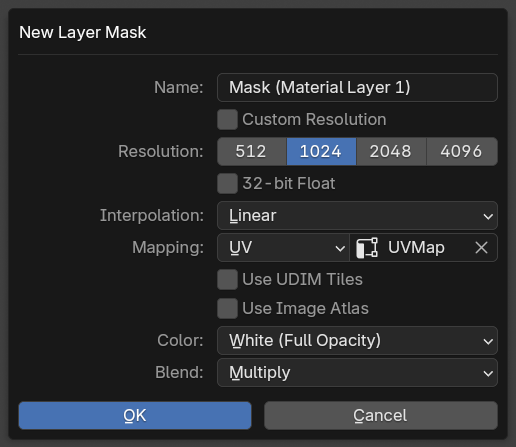
Task: Select the 1024 resolution option
Action: point(321,151)
